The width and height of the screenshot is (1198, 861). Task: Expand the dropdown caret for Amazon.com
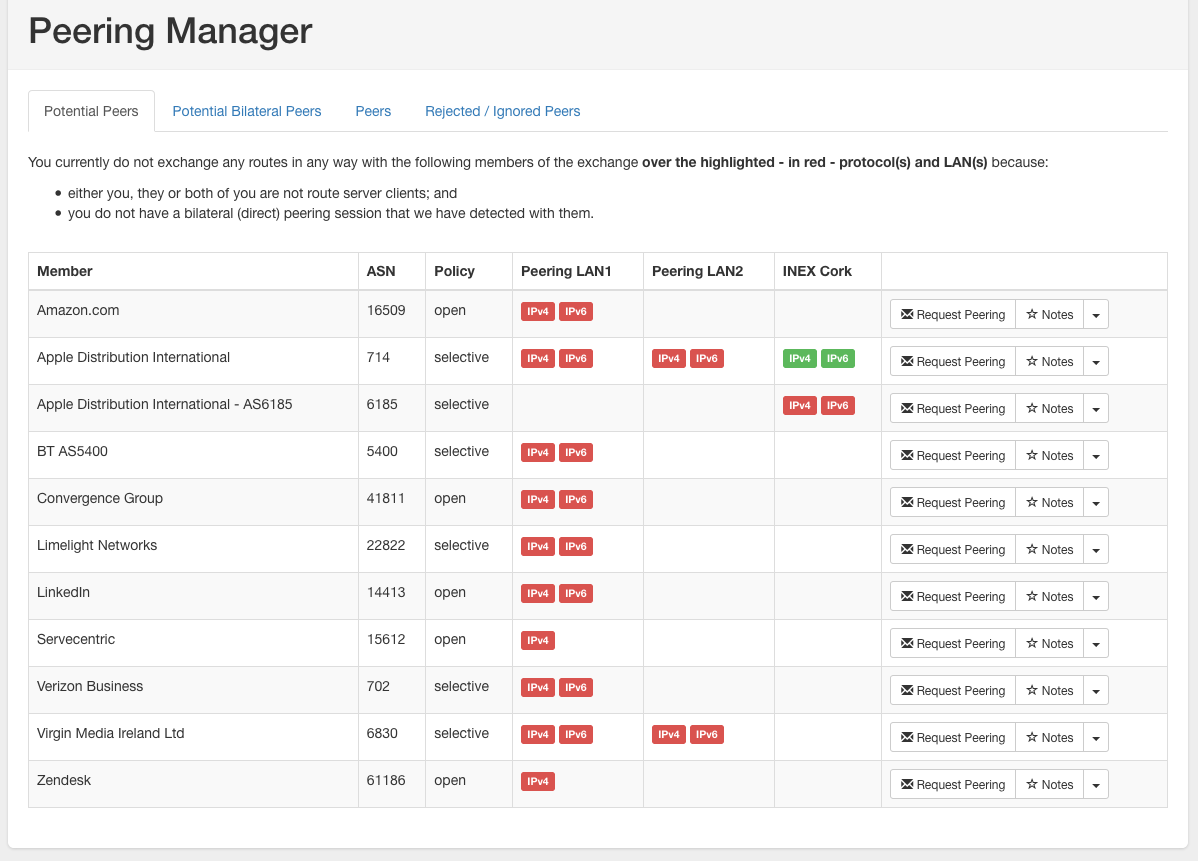[x=1096, y=315]
